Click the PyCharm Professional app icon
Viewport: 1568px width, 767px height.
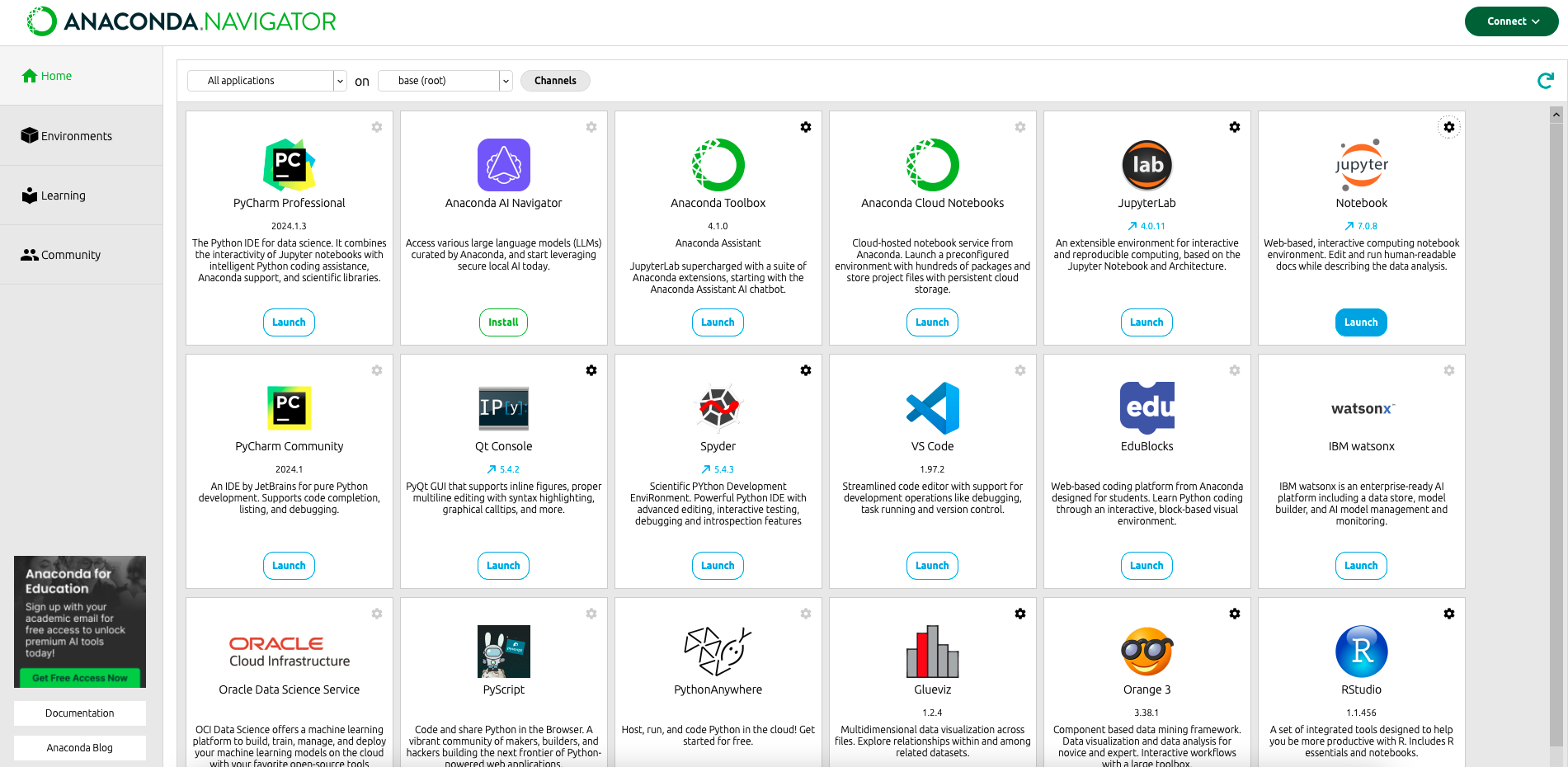click(289, 165)
